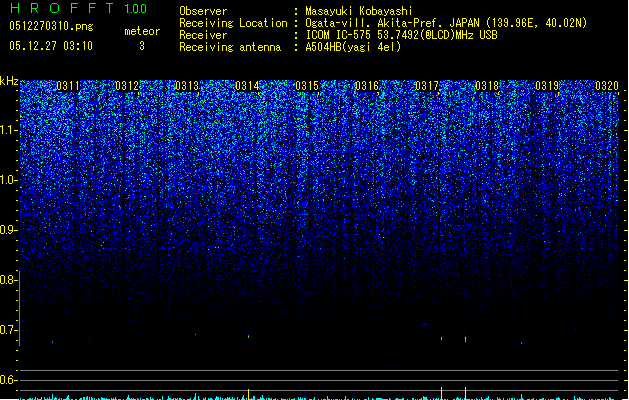Image resolution: width=629 pixels, height=400 pixels.
Task: Click the 0320 time marker
Action: pyautogui.click(x=607, y=86)
